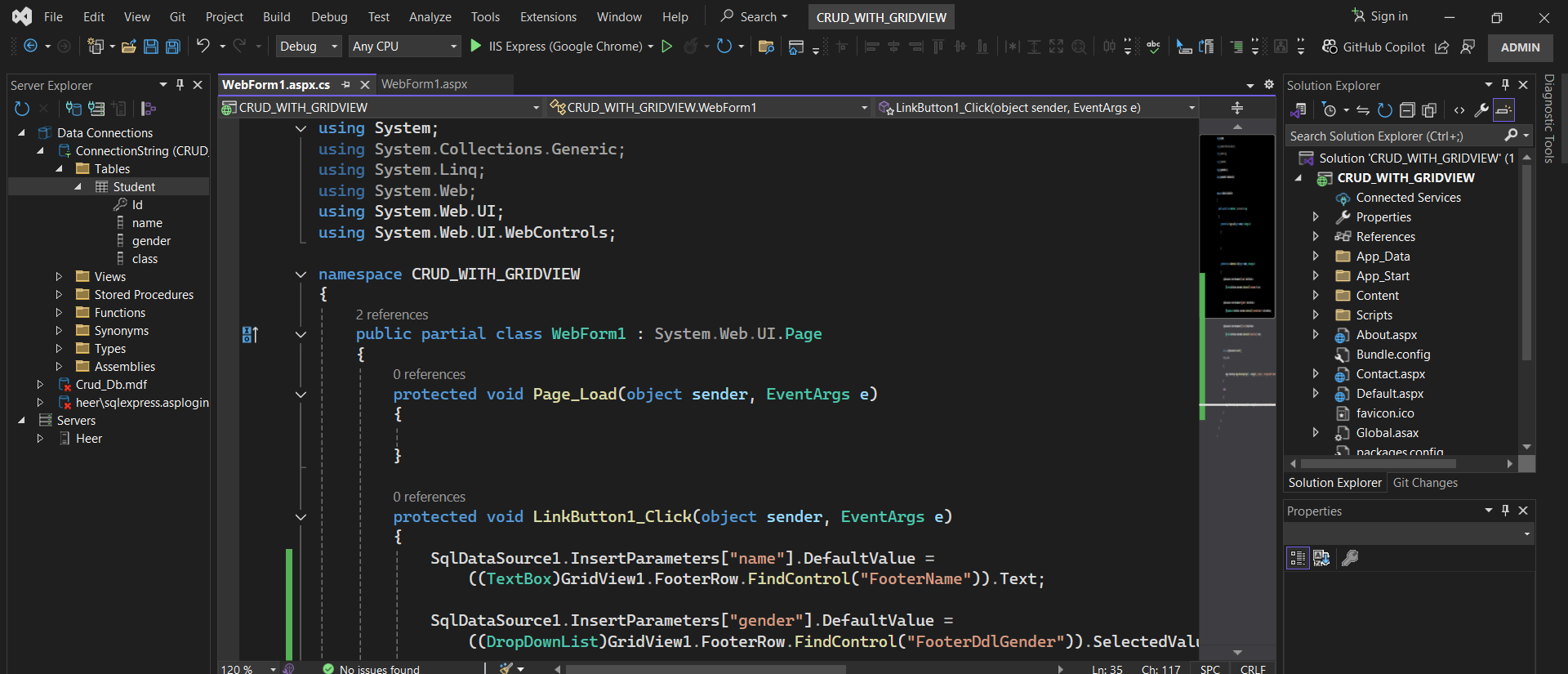Save the current file with Save icon
Image resolution: width=1568 pixels, height=674 pixels.
[x=151, y=47]
